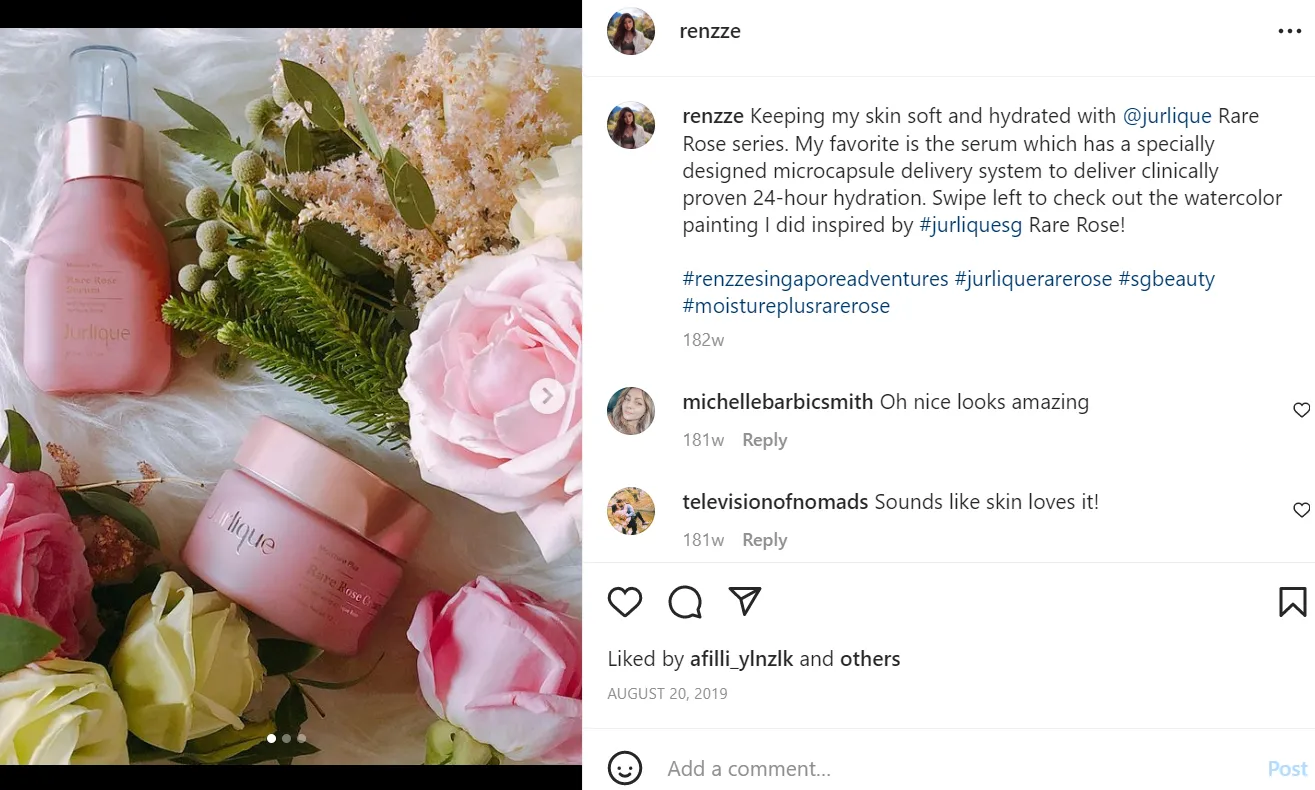Screen dimensions: 1315x790
Task: Like televisionofnomads' comment heart
Action: [1301, 510]
